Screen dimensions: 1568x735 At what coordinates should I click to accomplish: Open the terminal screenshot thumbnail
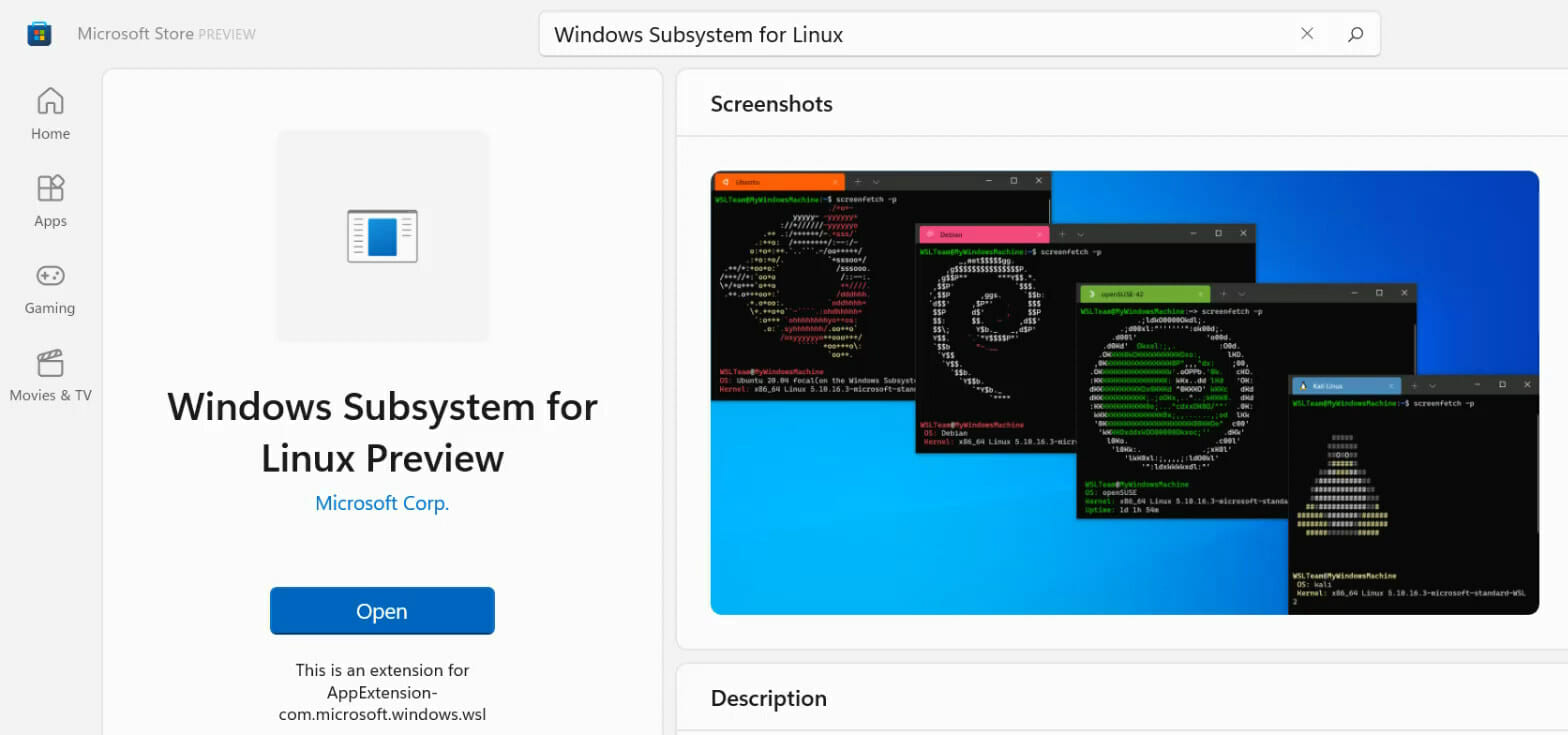tap(1124, 392)
